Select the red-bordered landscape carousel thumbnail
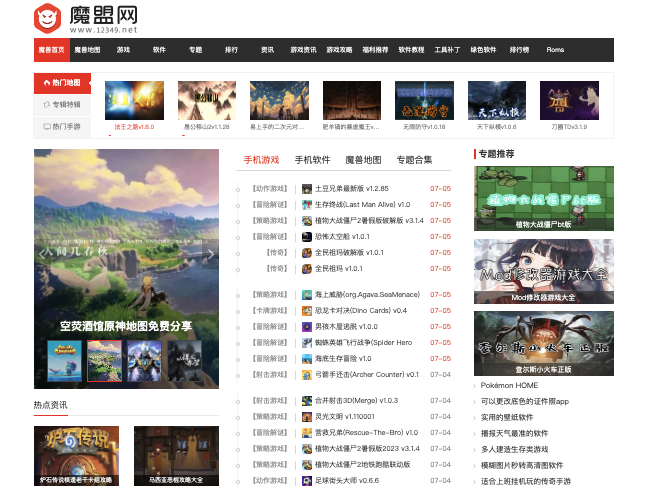Image resolution: width=649 pixels, height=500 pixels. point(105,361)
